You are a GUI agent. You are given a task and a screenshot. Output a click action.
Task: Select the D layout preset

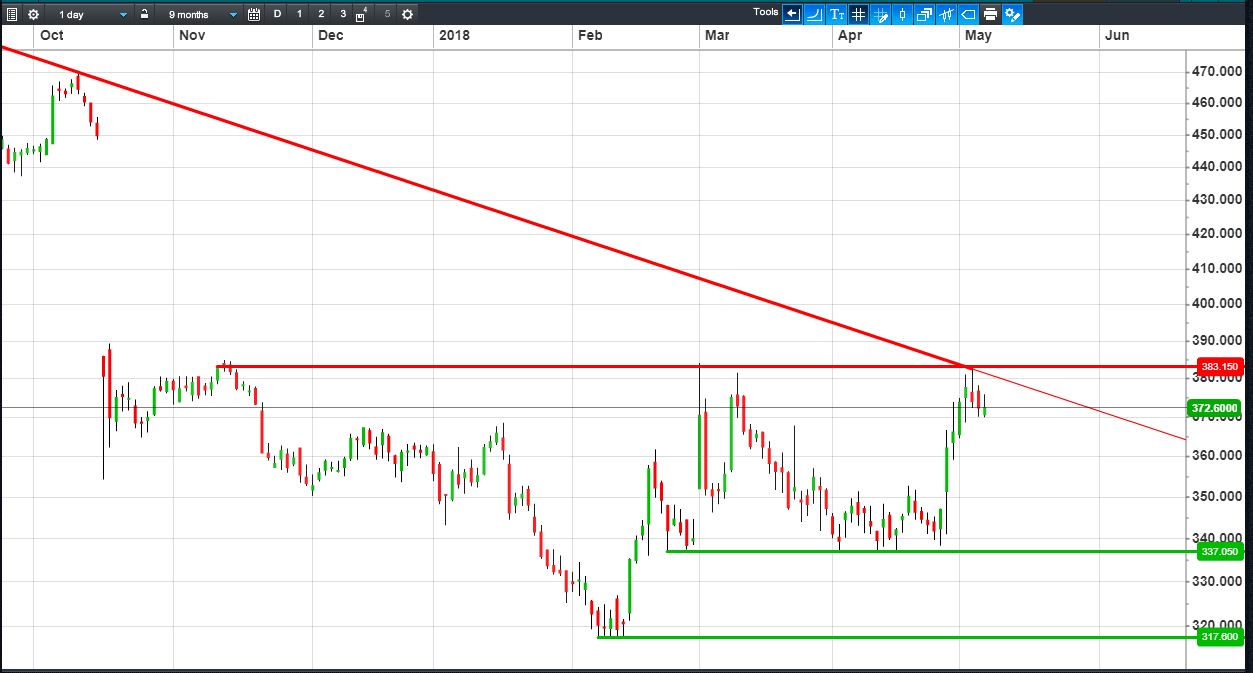(x=277, y=14)
